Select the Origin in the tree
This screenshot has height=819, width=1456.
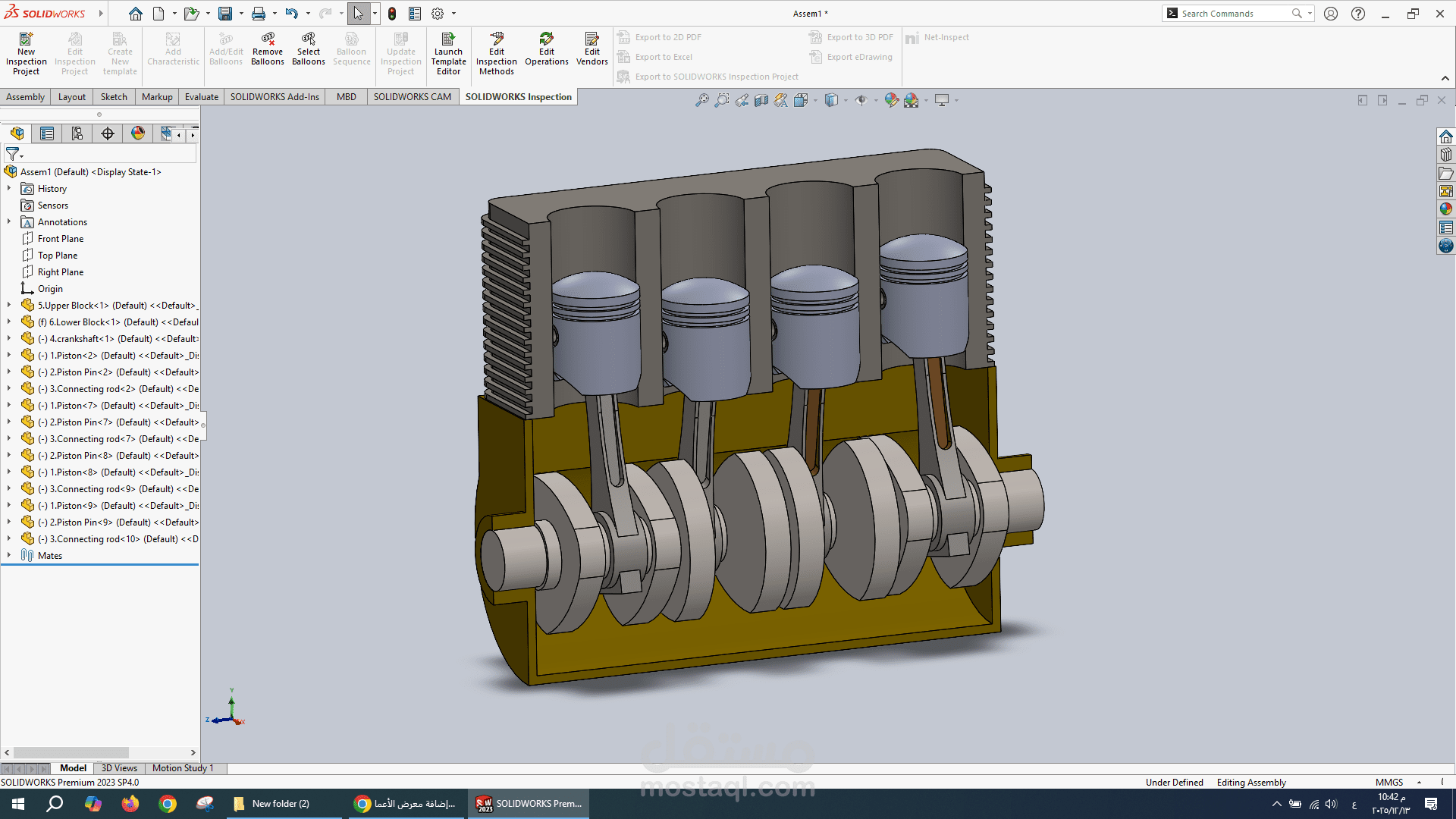[50, 289]
